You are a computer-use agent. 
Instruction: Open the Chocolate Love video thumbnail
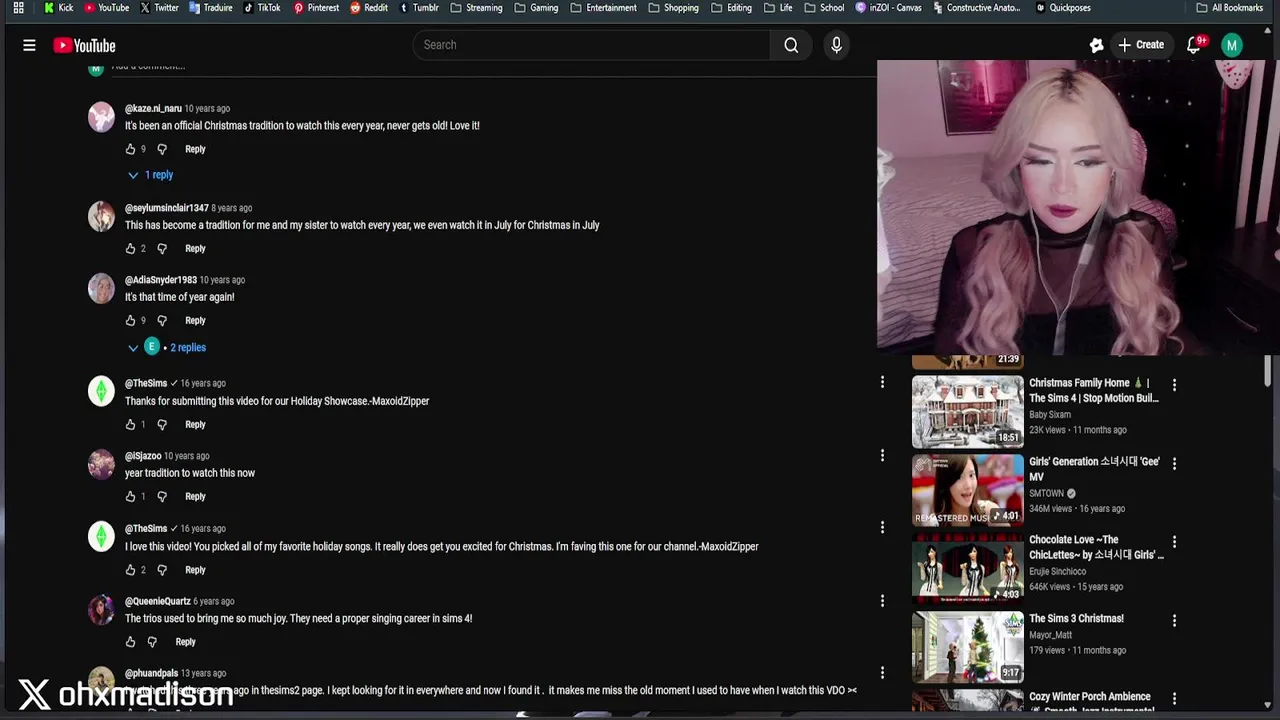967,568
